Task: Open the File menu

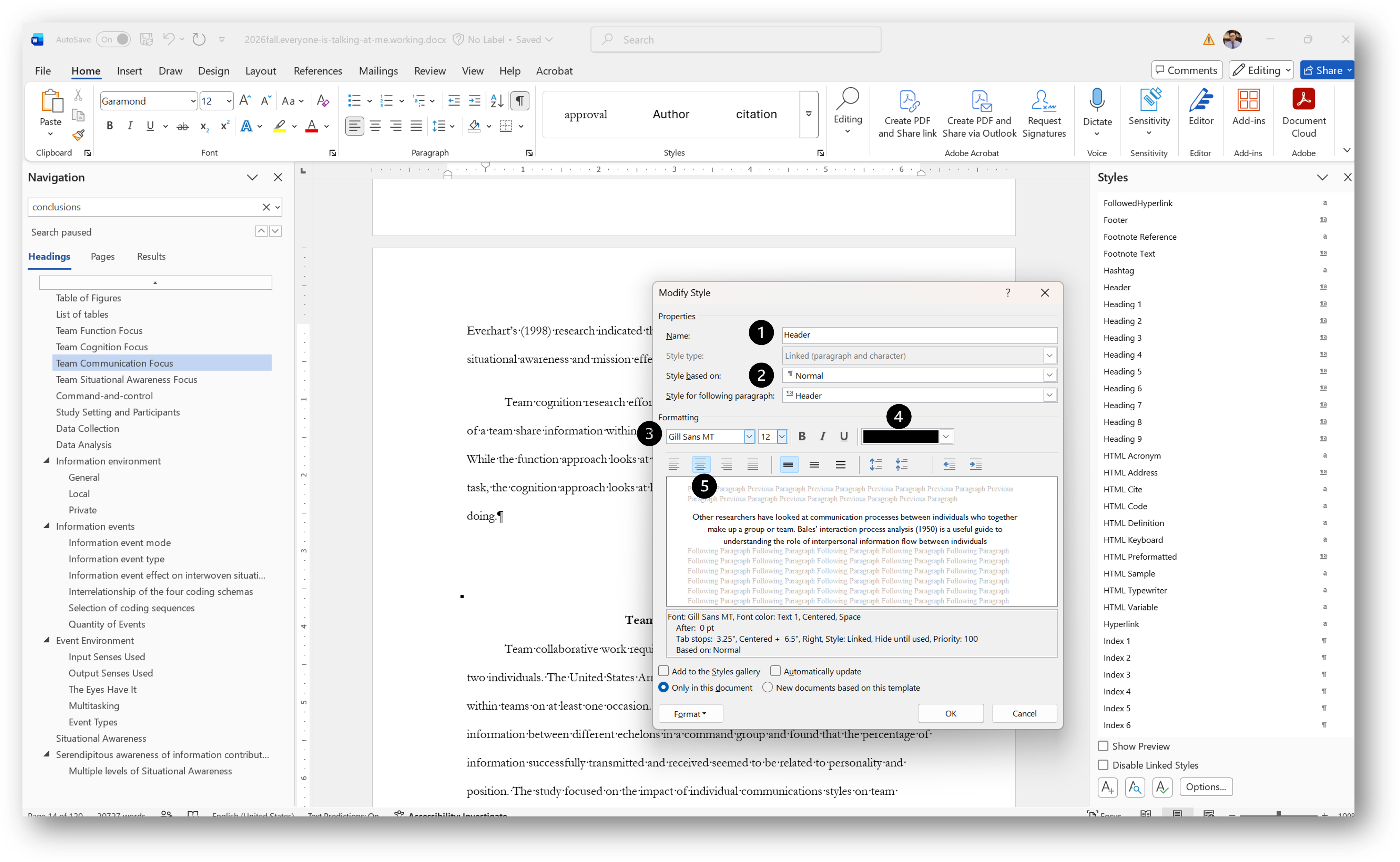Action: [x=43, y=71]
